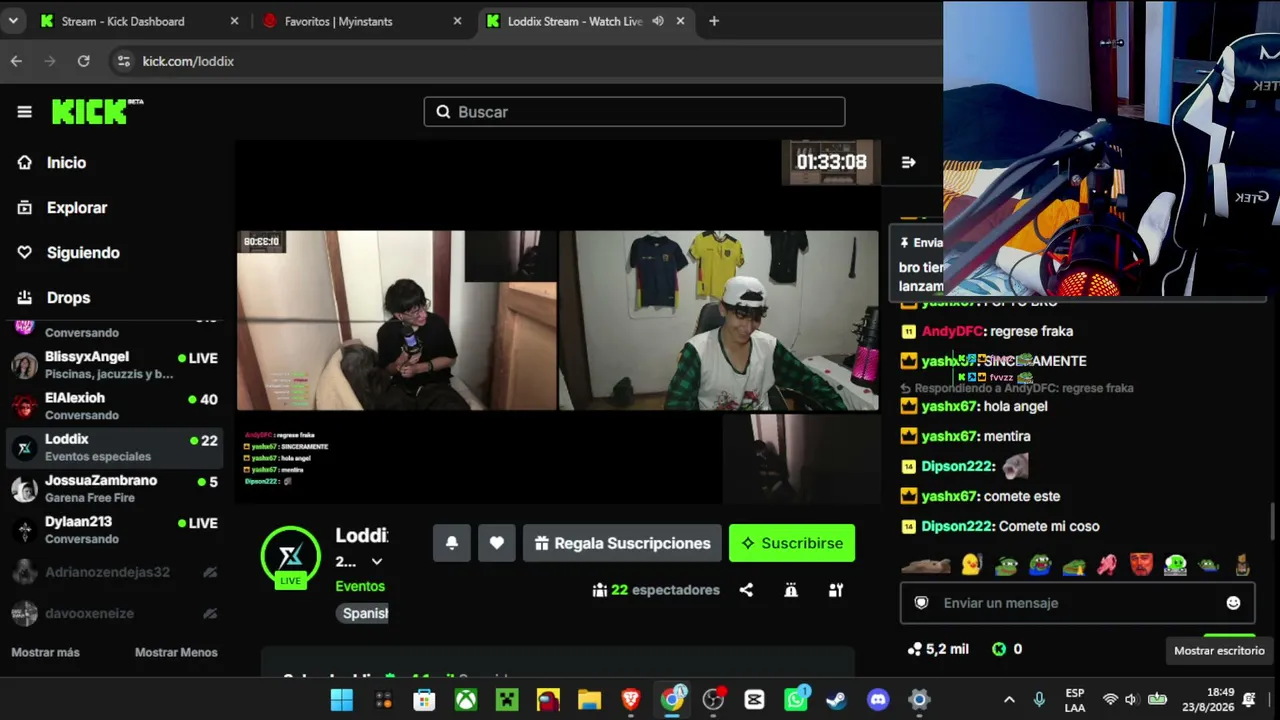Focus the Buscar search field
The image size is (1280, 720).
click(x=634, y=112)
